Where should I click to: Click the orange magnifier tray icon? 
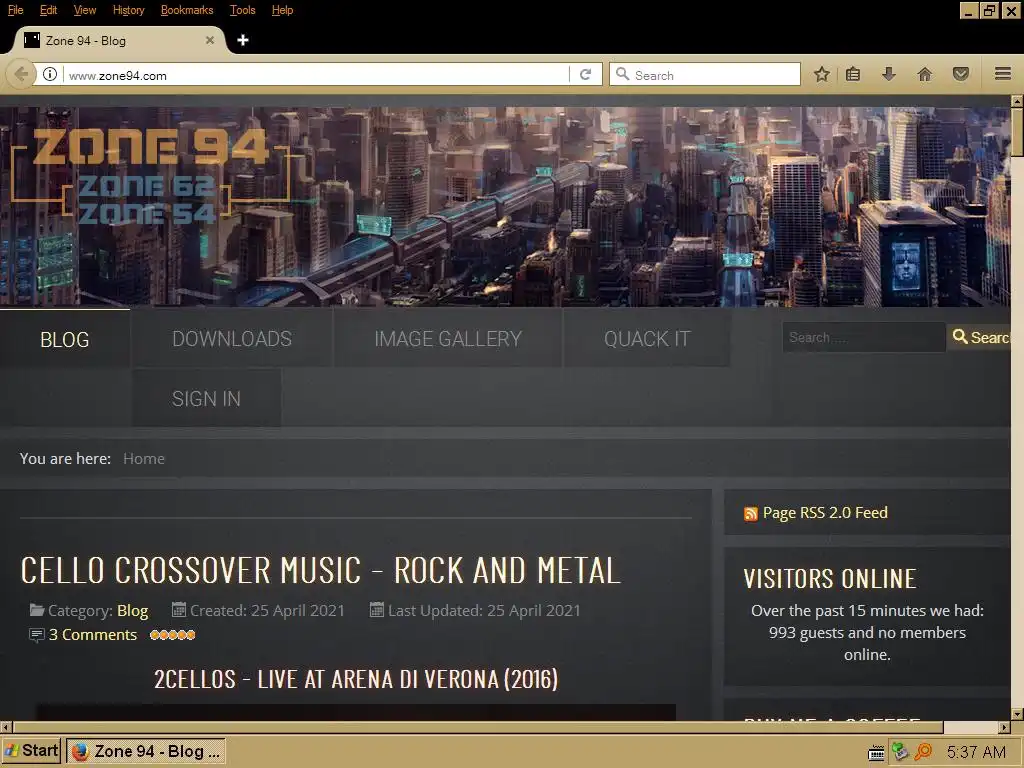pos(923,752)
